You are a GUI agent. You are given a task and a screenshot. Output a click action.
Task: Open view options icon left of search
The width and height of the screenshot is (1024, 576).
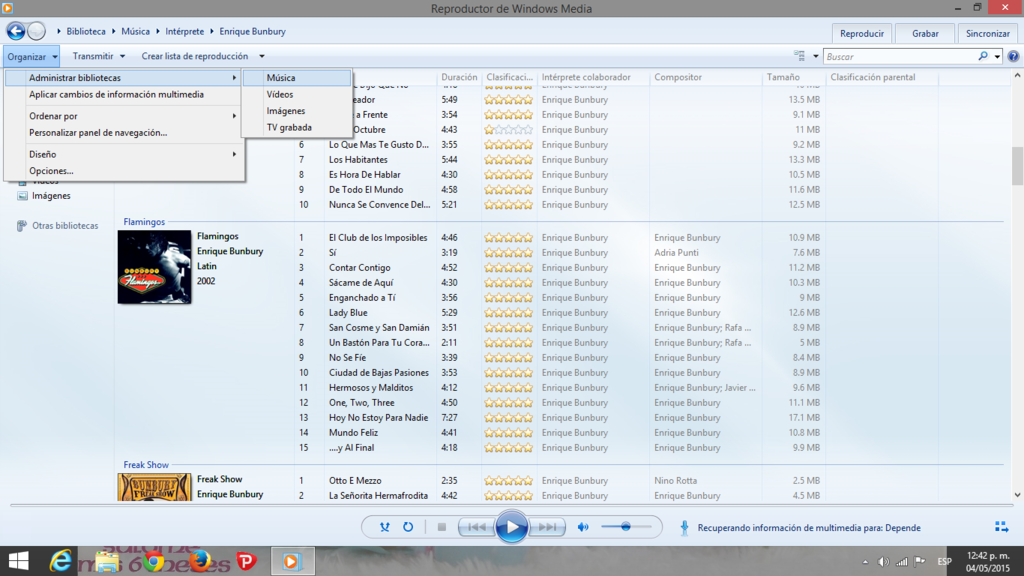click(x=799, y=56)
